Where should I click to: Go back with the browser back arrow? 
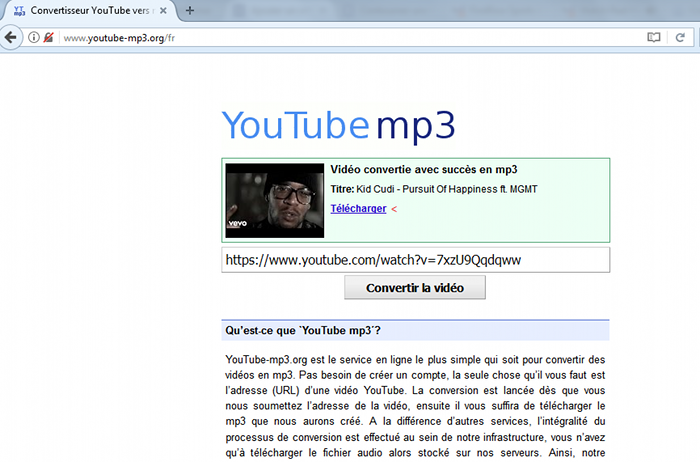click(11, 37)
